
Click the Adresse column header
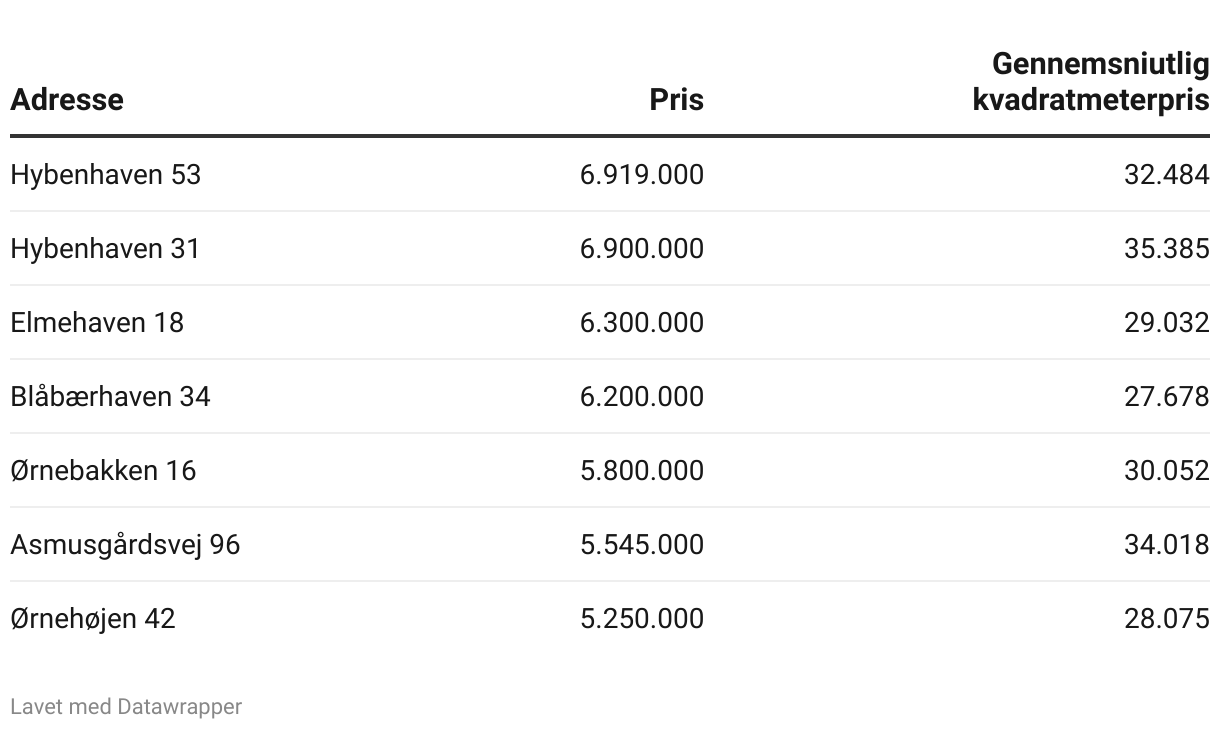point(67,100)
